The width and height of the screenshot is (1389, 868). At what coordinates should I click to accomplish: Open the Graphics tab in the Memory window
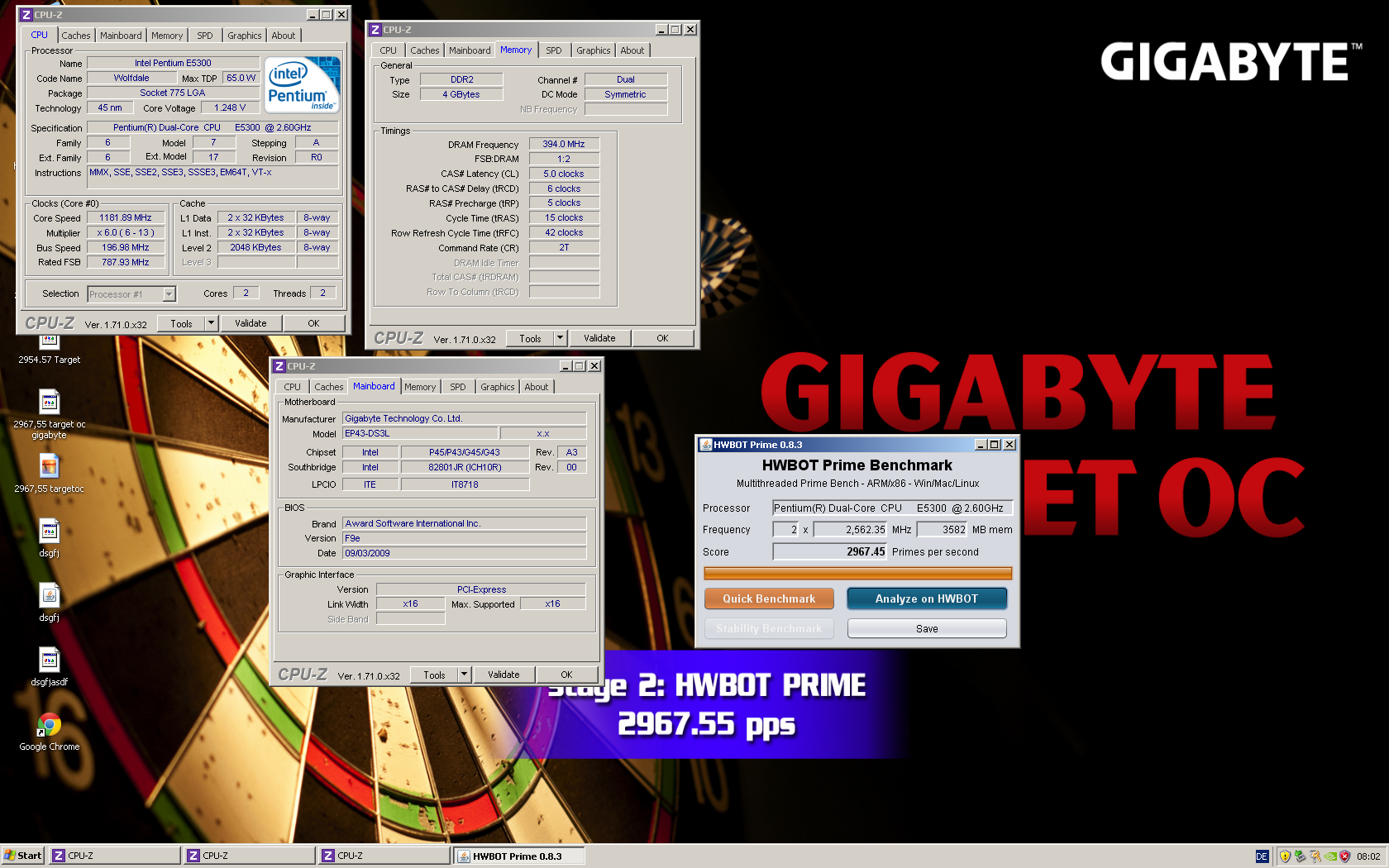click(x=594, y=50)
